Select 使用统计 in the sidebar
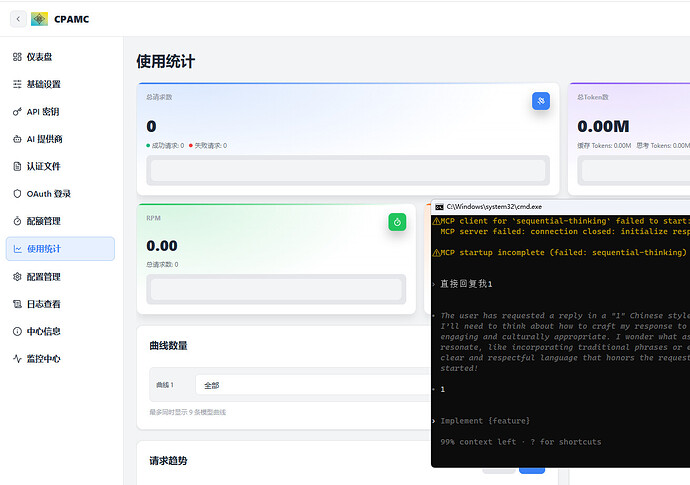The width and height of the screenshot is (690, 485). click(60, 249)
